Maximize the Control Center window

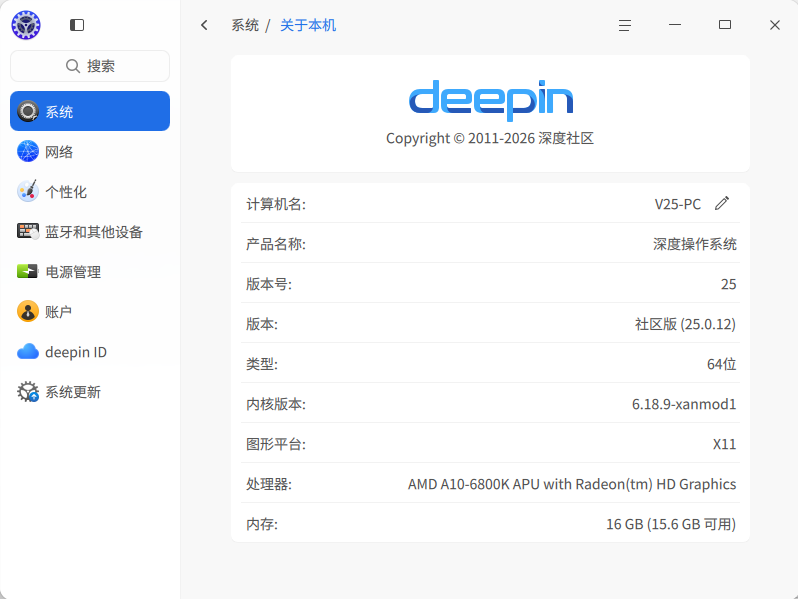tap(725, 24)
